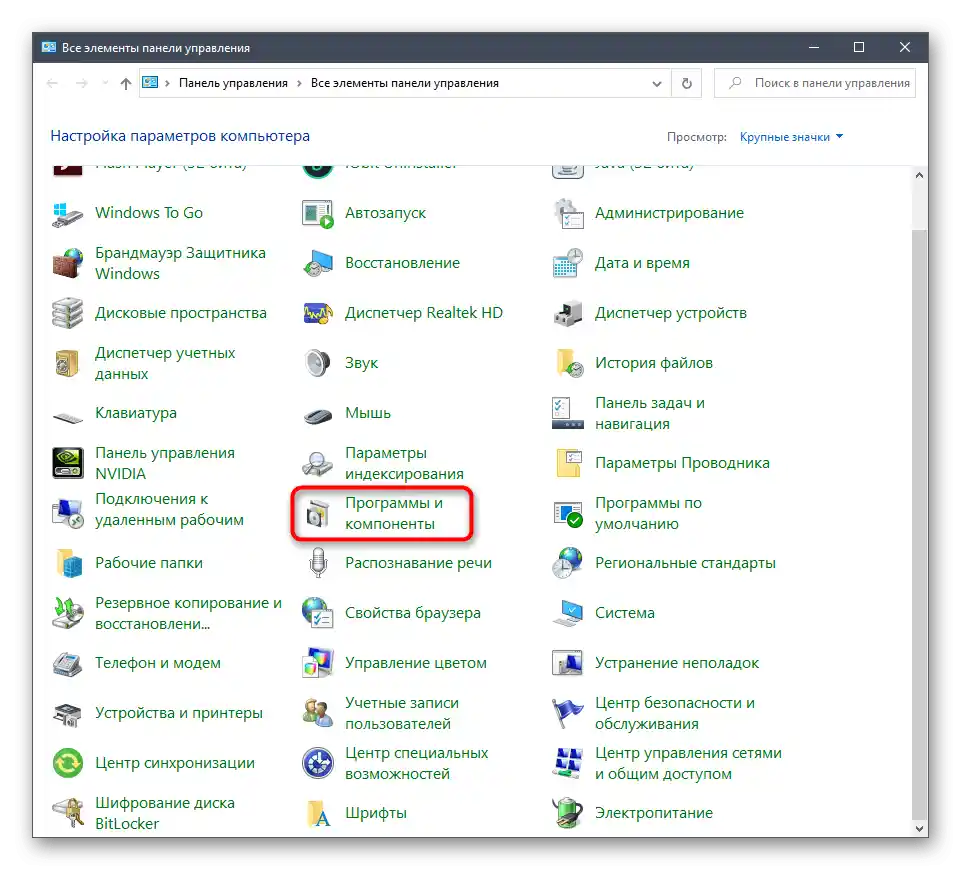This screenshot has width=961, height=870.
Task: Focus the Поиск в панели управления field
Action: [815, 83]
